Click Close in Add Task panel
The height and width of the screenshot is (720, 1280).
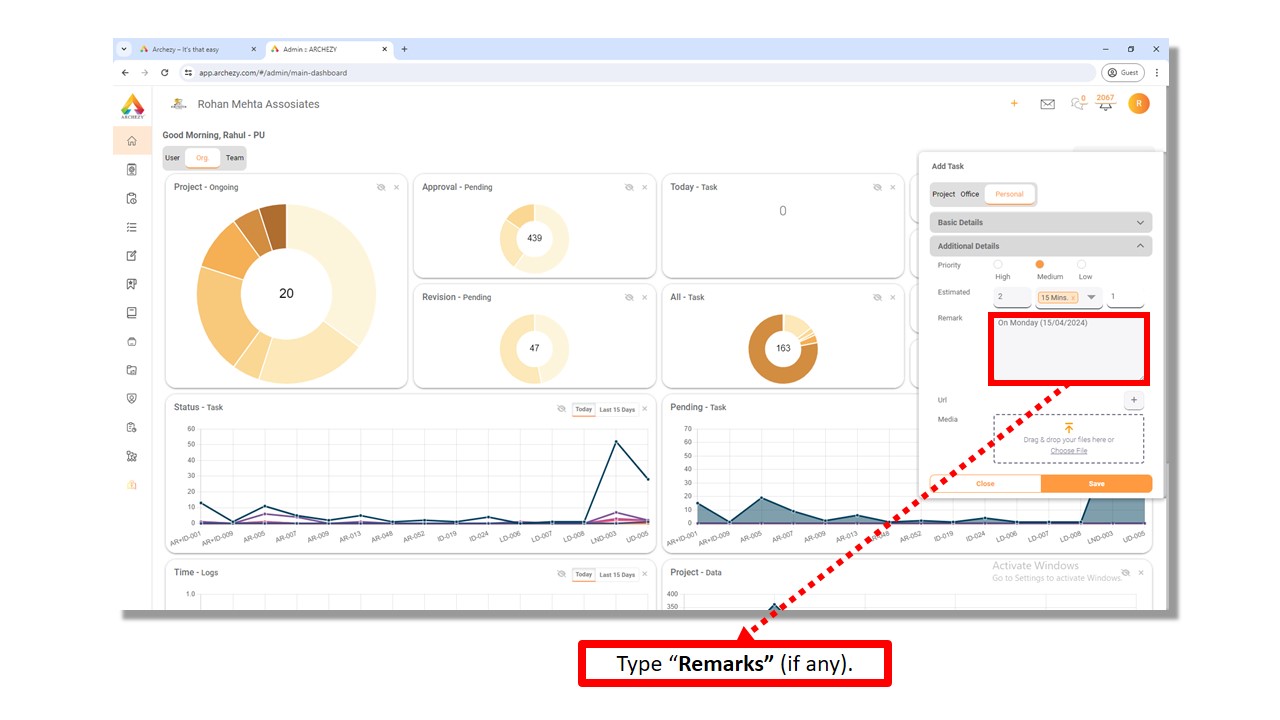click(x=985, y=483)
